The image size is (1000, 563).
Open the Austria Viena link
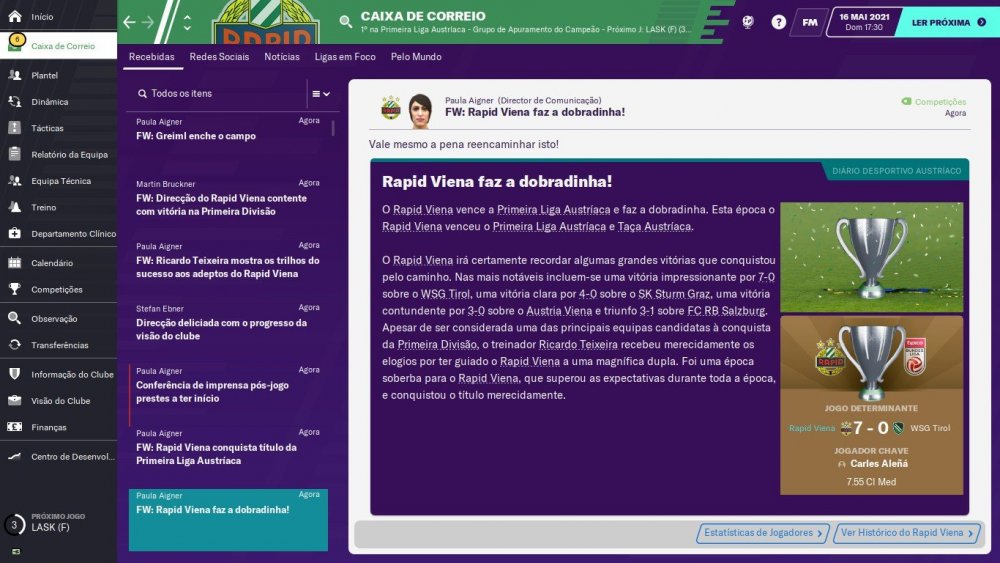click(x=559, y=311)
